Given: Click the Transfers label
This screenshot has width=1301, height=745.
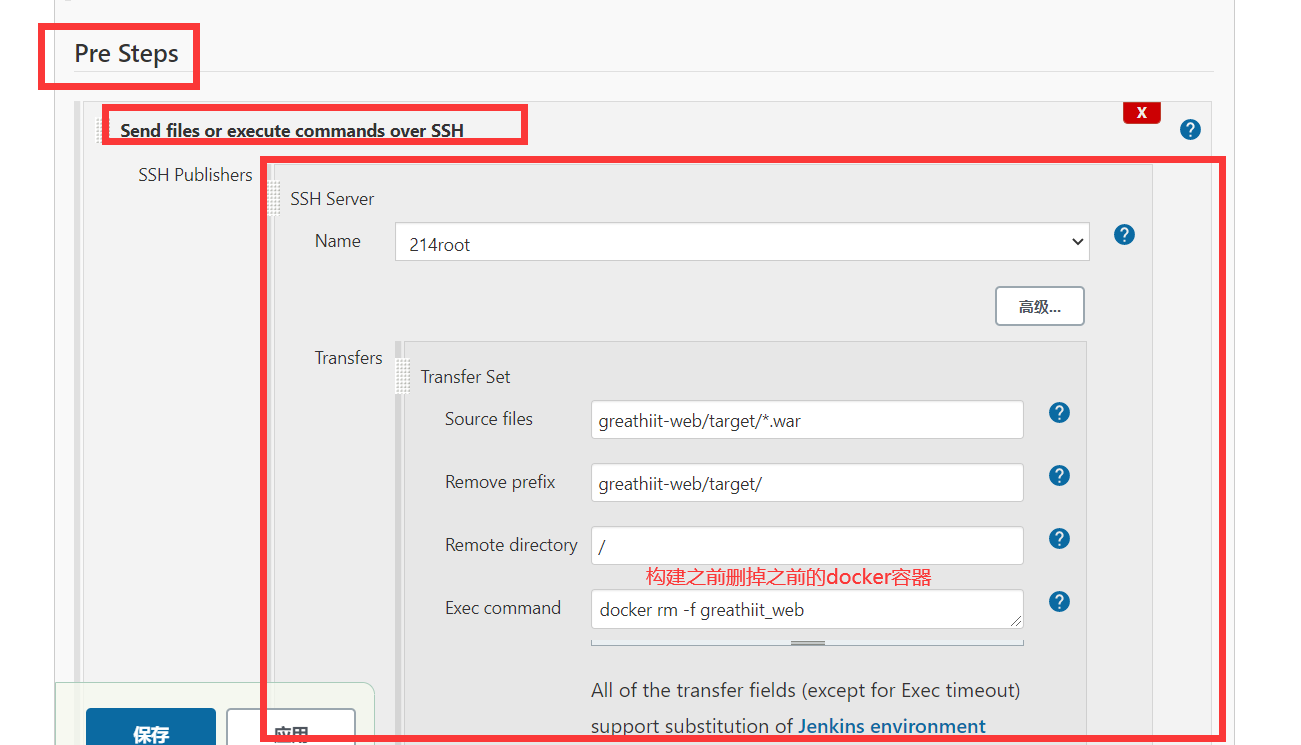Looking at the screenshot, I should (x=349, y=358).
